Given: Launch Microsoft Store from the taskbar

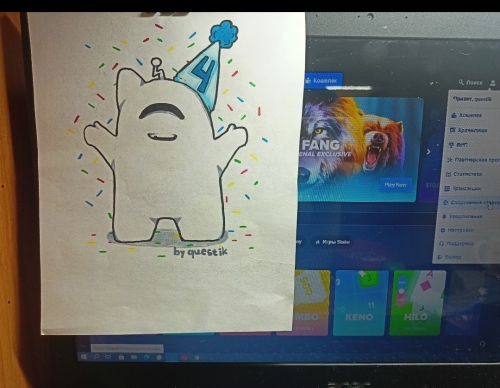Looking at the screenshot, I should [121, 357].
